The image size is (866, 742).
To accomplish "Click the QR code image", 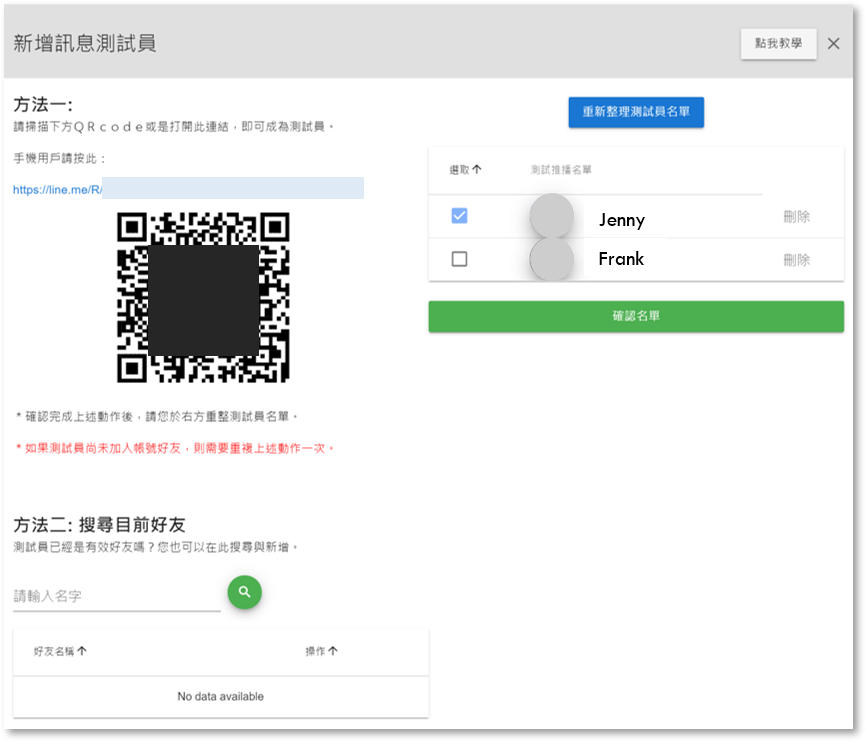I will [203, 297].
